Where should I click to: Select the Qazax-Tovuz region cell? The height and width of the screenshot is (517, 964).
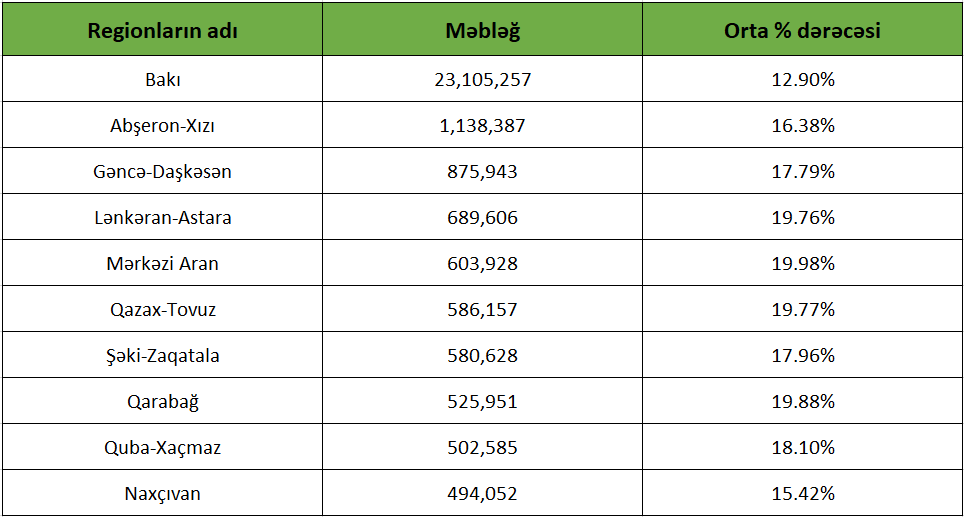click(x=162, y=310)
